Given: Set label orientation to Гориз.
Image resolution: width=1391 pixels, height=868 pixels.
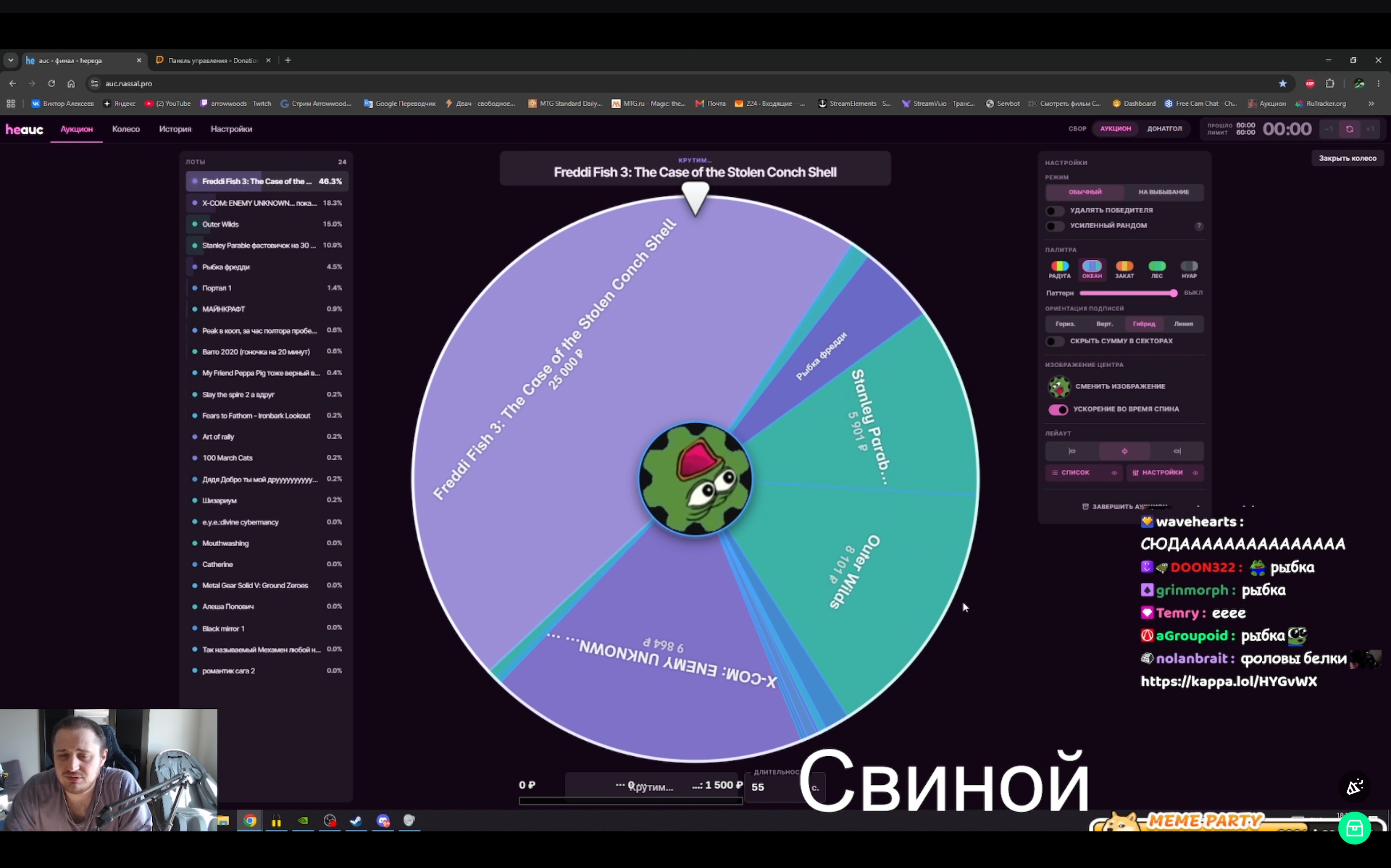Looking at the screenshot, I should (x=1065, y=325).
